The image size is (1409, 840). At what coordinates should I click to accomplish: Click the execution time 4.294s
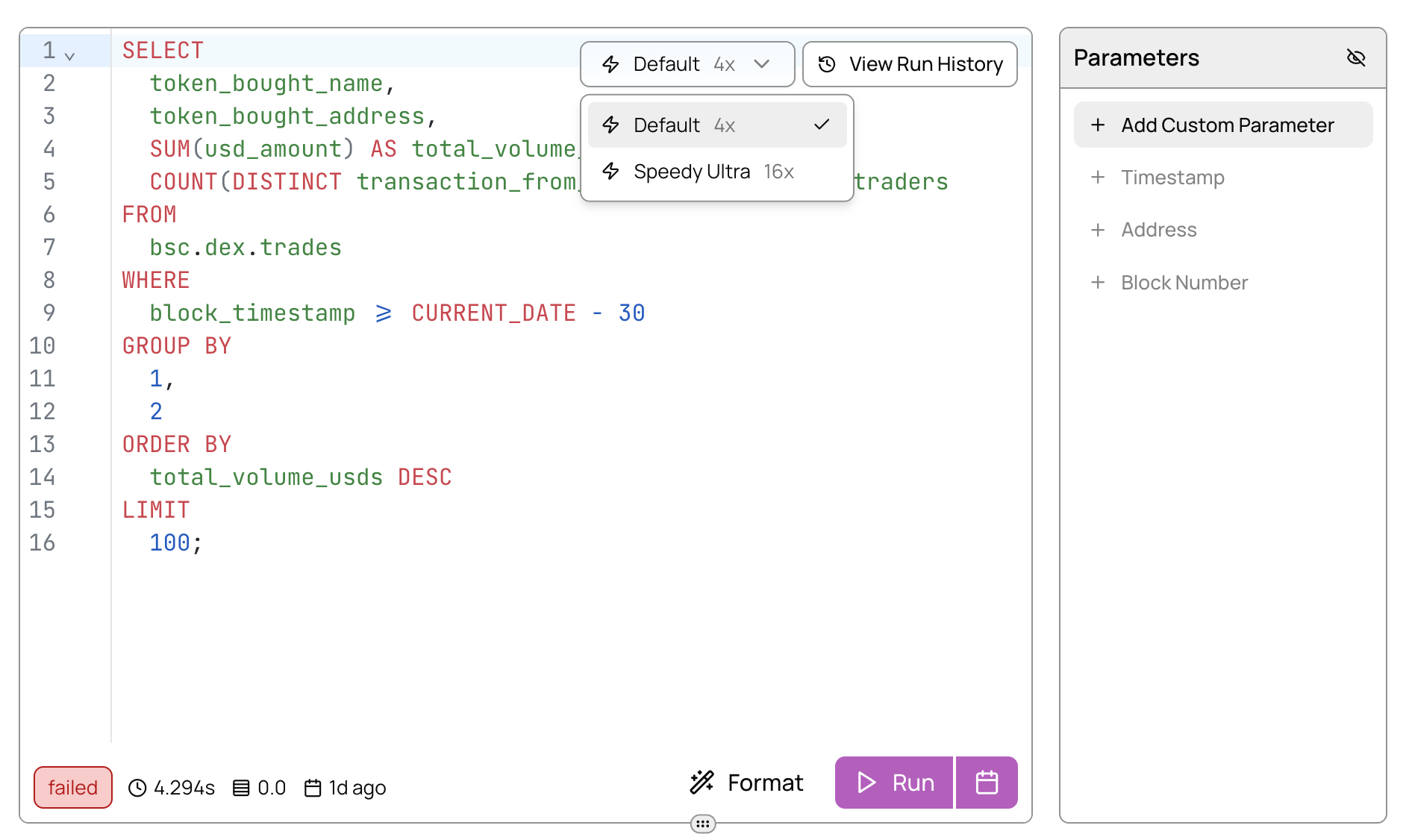[x=184, y=788]
